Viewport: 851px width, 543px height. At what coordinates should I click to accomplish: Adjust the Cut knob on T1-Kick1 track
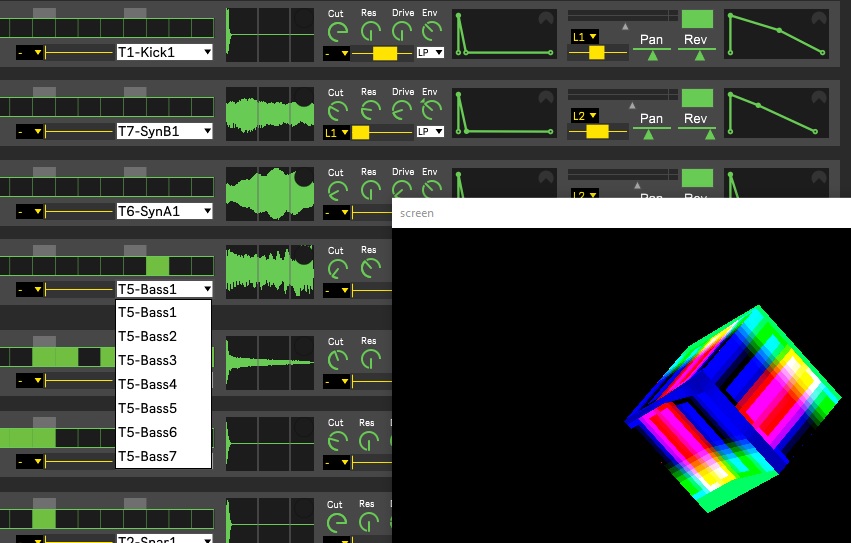click(x=338, y=32)
